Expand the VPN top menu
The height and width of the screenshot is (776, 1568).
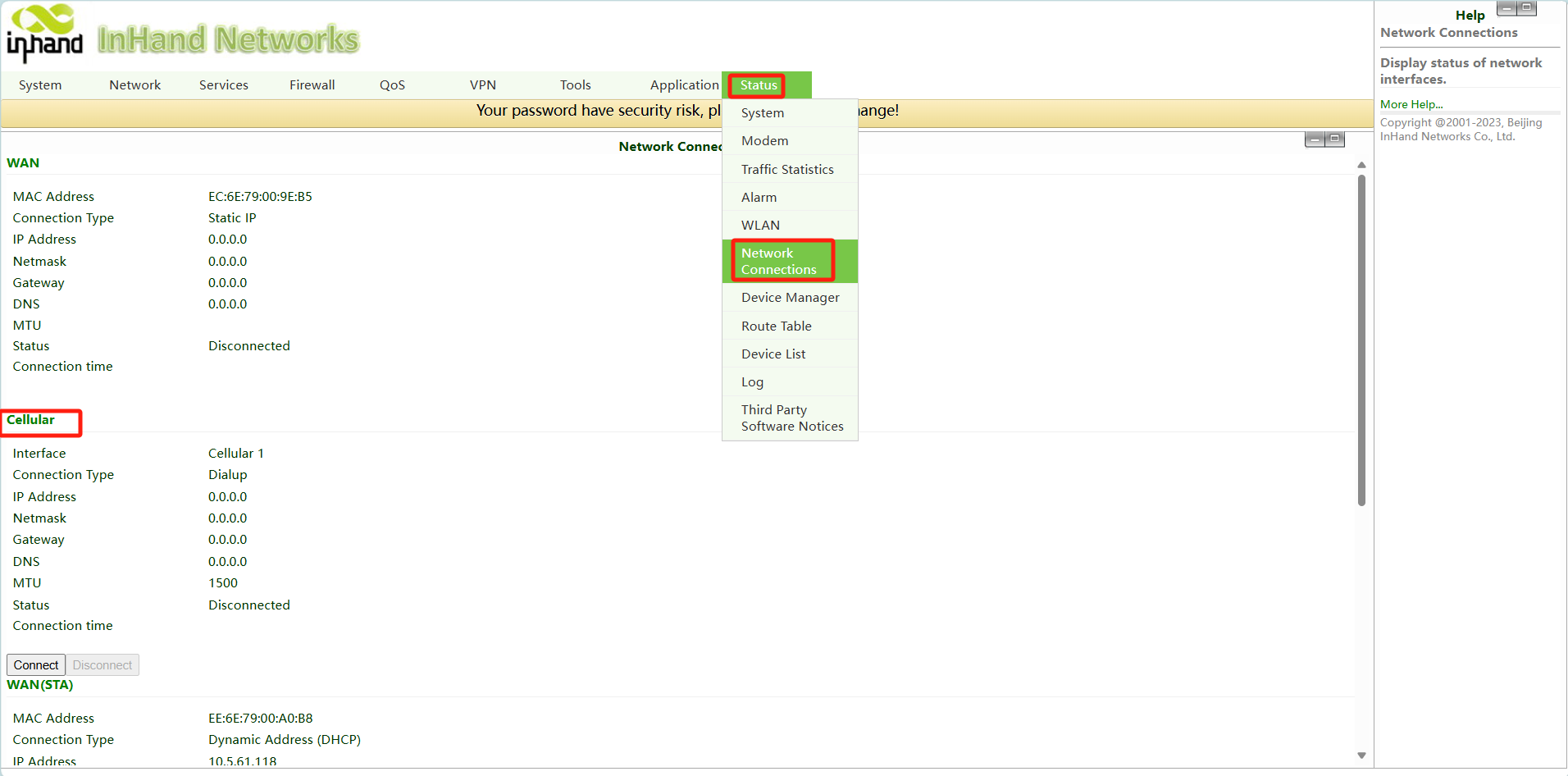(x=483, y=85)
